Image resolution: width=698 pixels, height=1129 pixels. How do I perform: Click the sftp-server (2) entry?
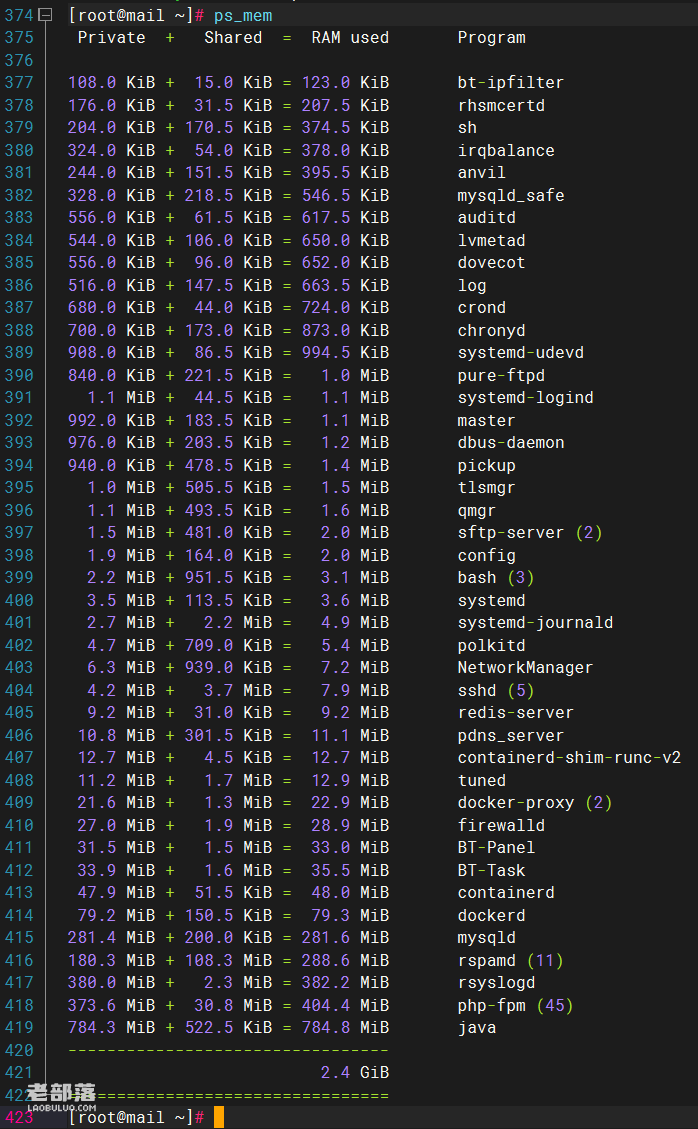click(x=530, y=532)
